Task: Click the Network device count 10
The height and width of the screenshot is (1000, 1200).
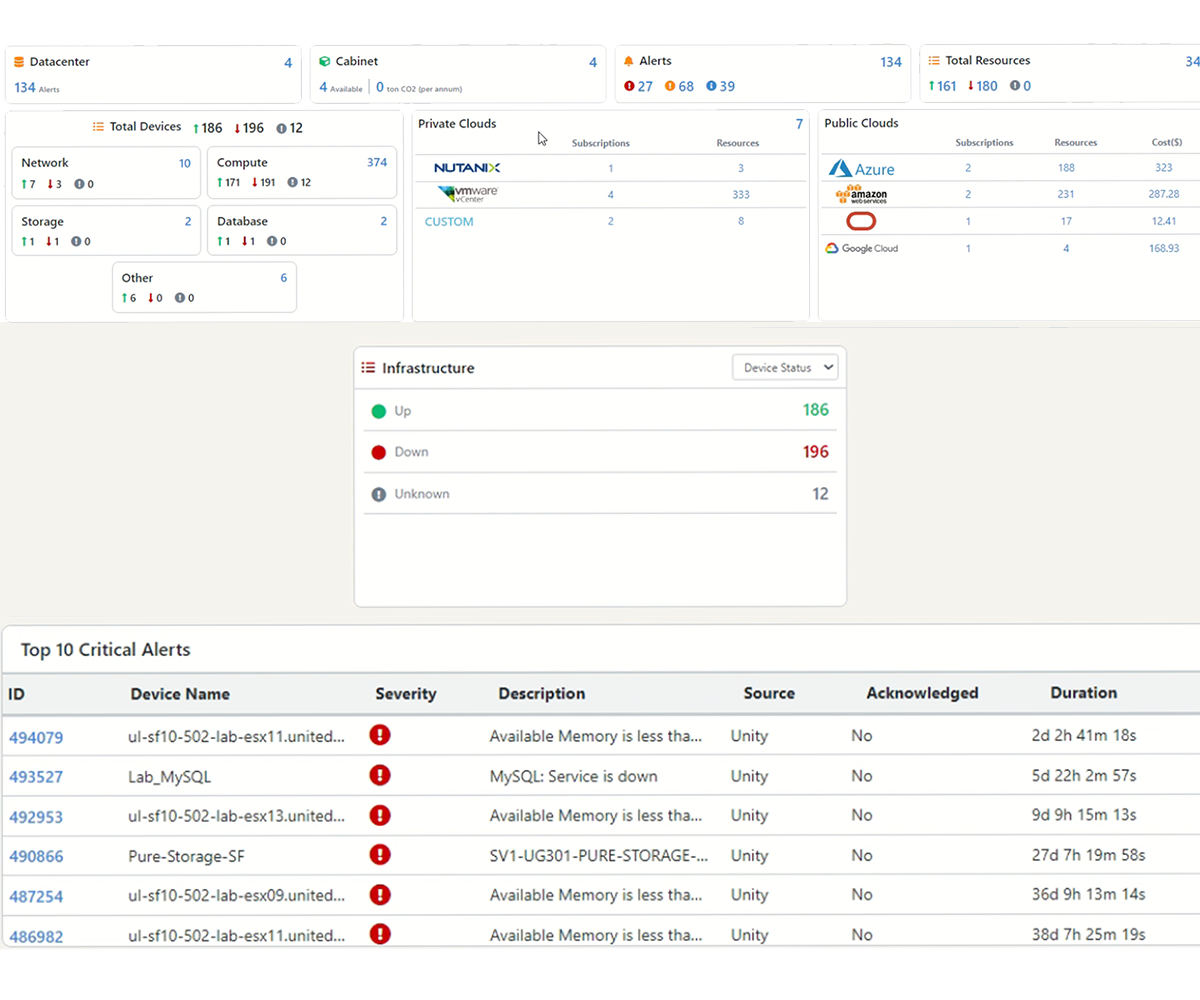Action: pos(184,163)
